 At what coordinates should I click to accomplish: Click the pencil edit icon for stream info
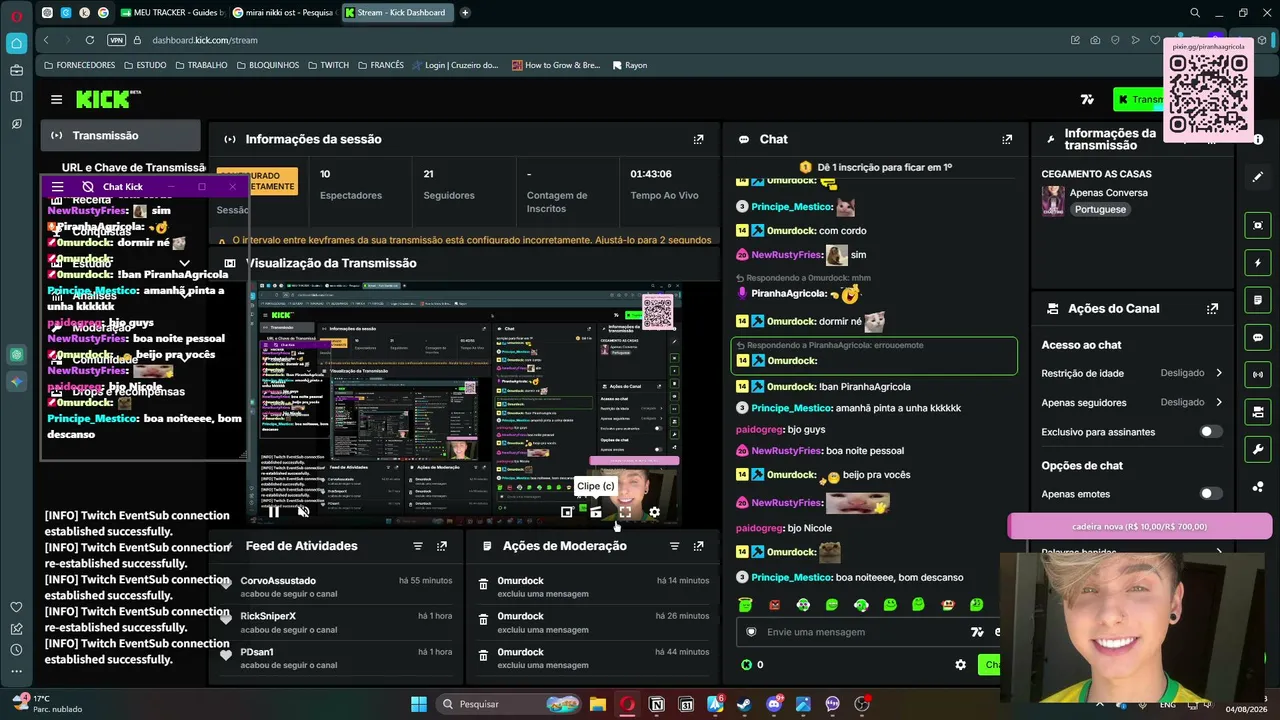coord(1258,177)
